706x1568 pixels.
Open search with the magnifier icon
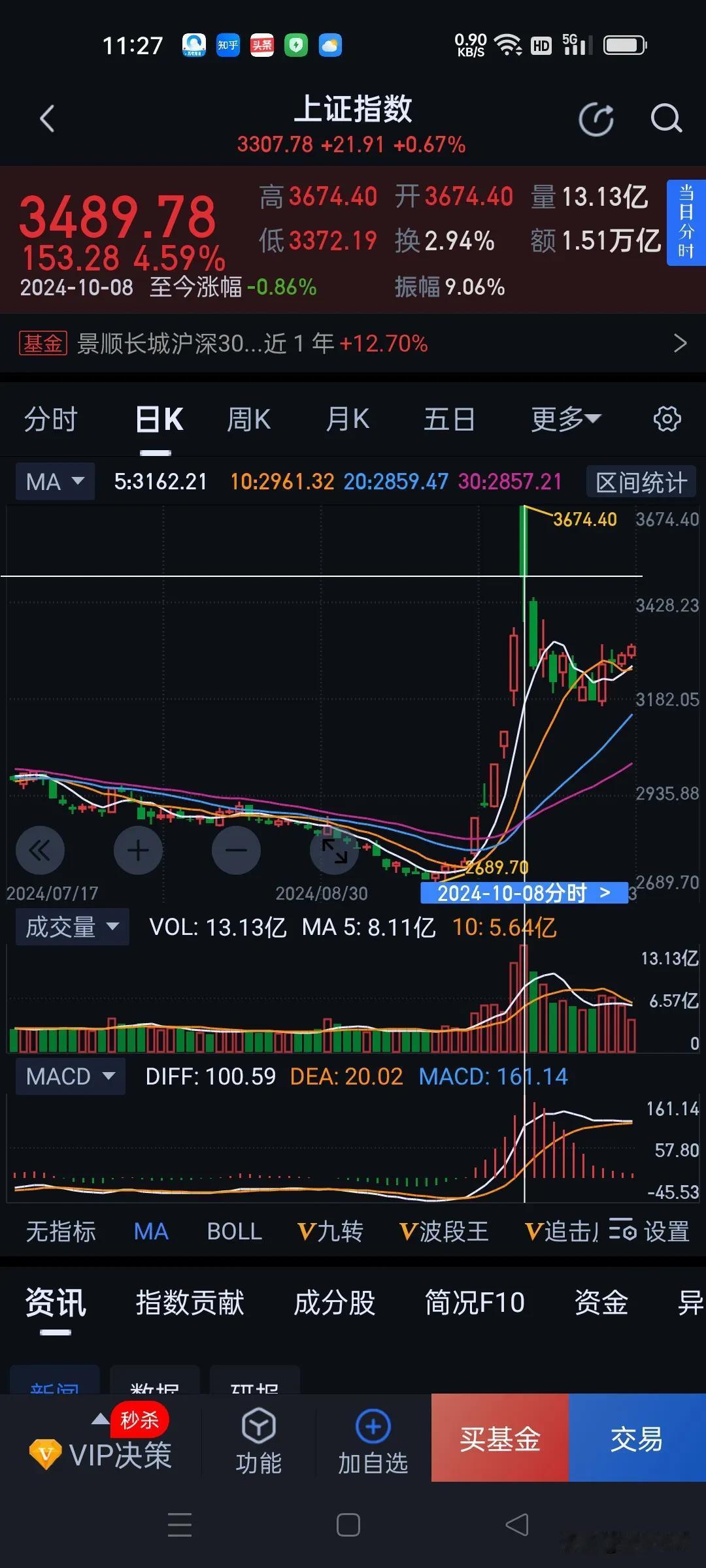pyautogui.click(x=666, y=119)
